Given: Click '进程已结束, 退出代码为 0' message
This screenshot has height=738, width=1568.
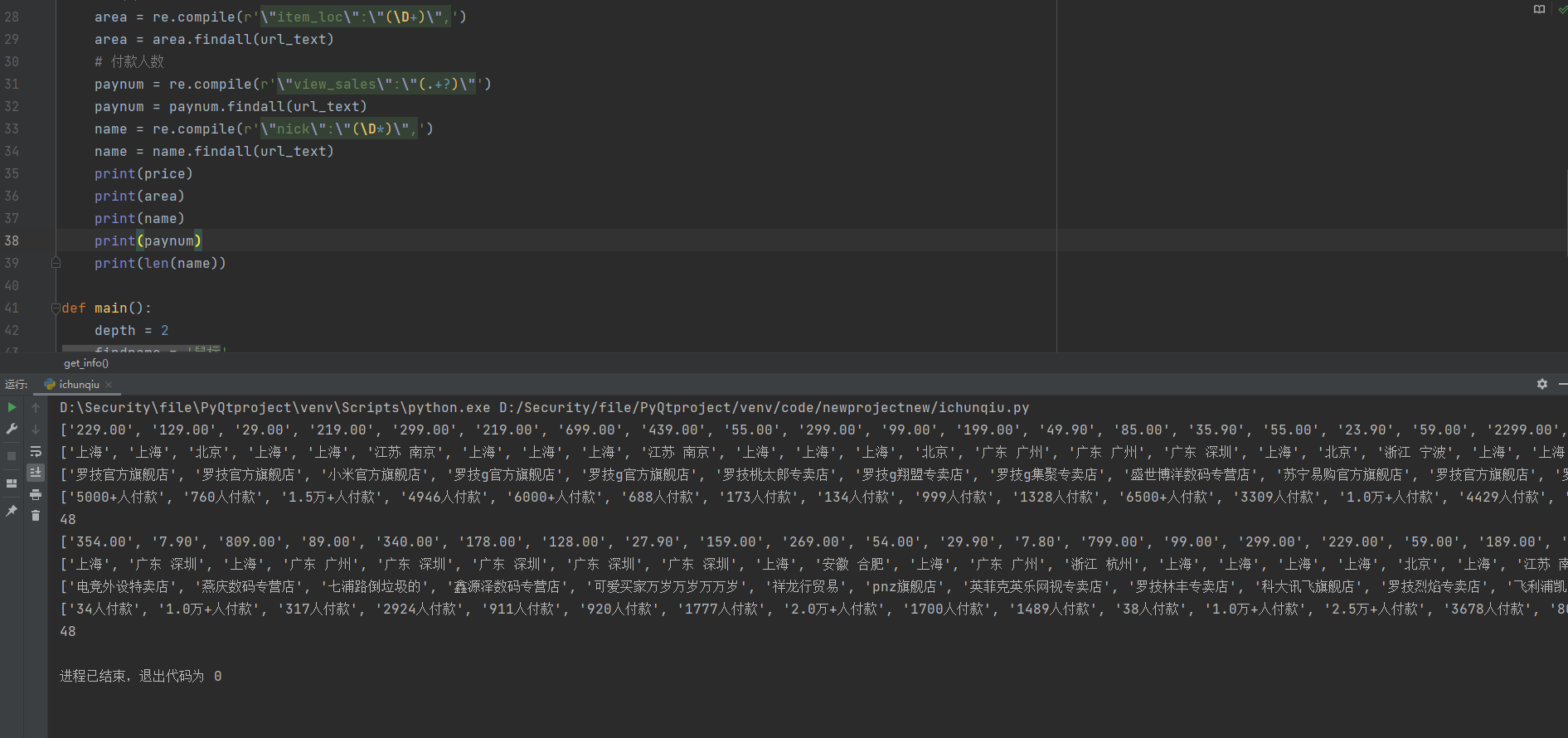Looking at the screenshot, I should [140, 676].
